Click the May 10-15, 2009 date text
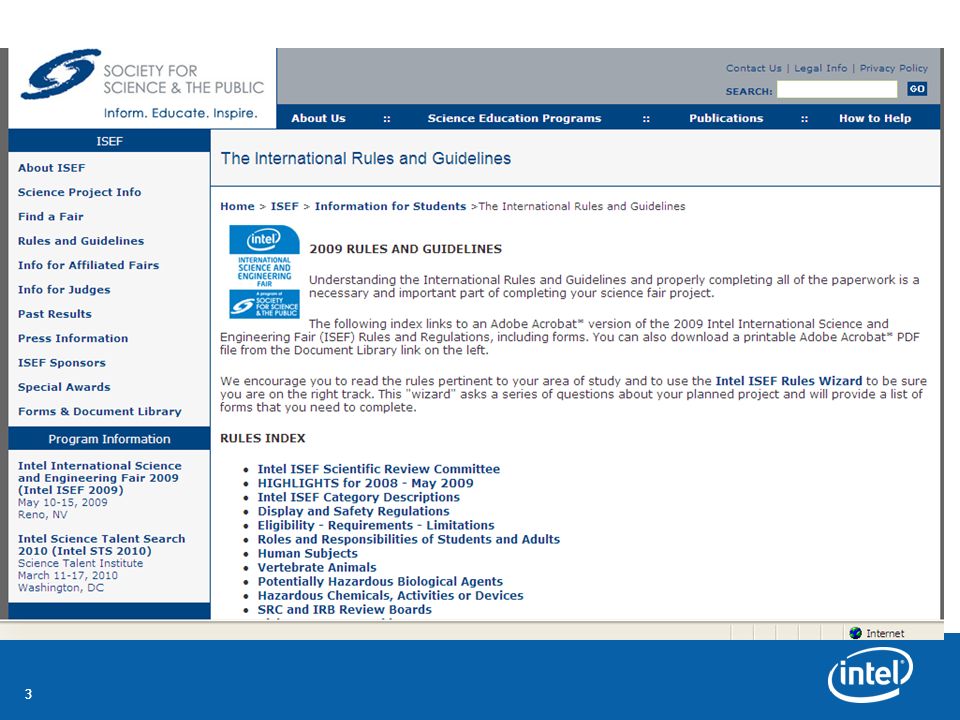Viewport: 960px width, 720px height. 62,503
